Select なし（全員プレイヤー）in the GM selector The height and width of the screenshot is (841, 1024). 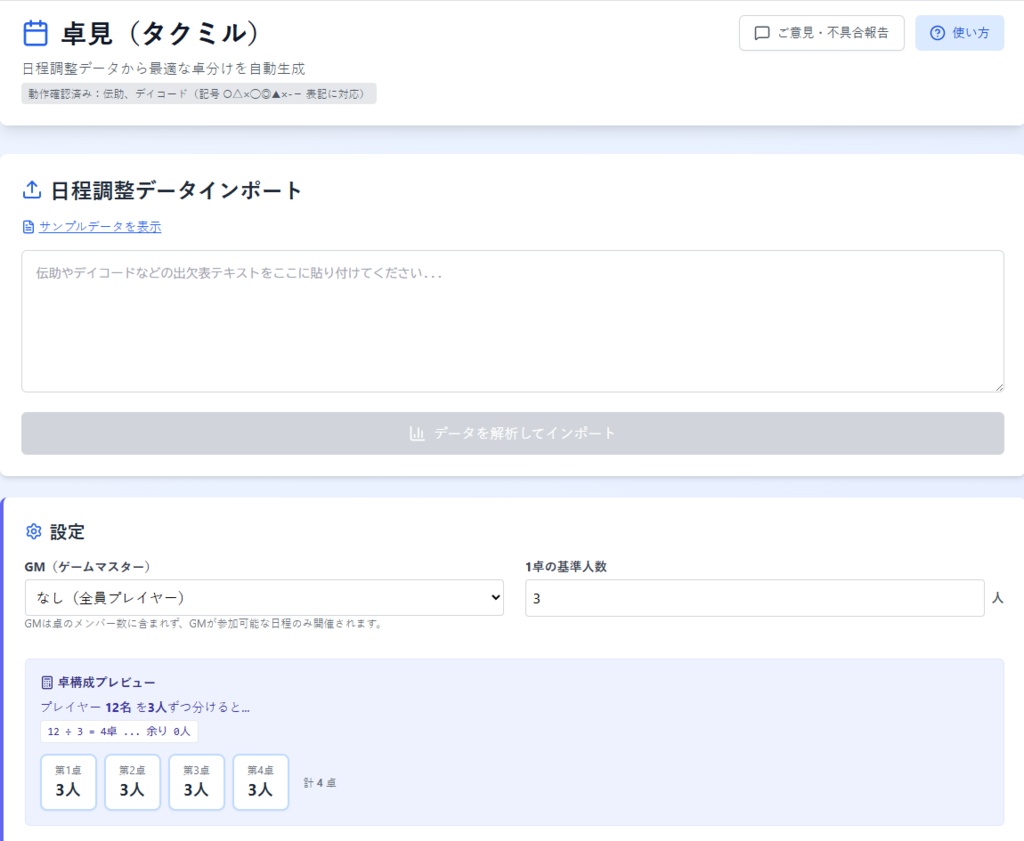pos(265,597)
